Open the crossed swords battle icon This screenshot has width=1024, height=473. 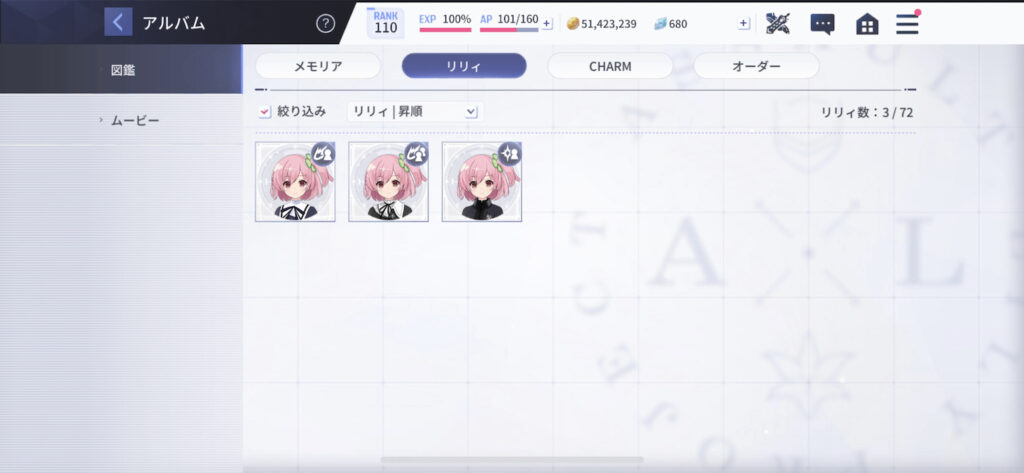point(778,24)
